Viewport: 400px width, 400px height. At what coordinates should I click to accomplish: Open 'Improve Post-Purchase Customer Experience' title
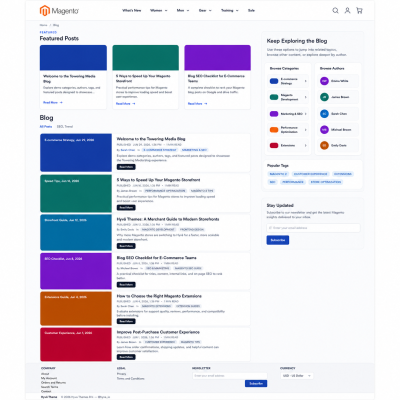[158, 332]
